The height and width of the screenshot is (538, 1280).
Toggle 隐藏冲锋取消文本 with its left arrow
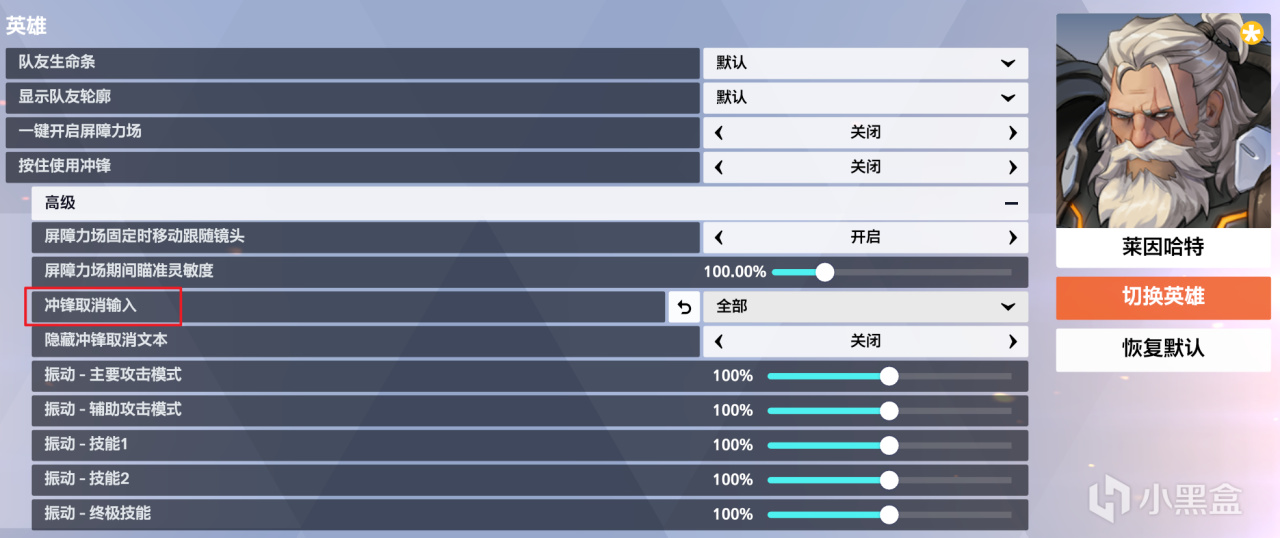pos(718,341)
